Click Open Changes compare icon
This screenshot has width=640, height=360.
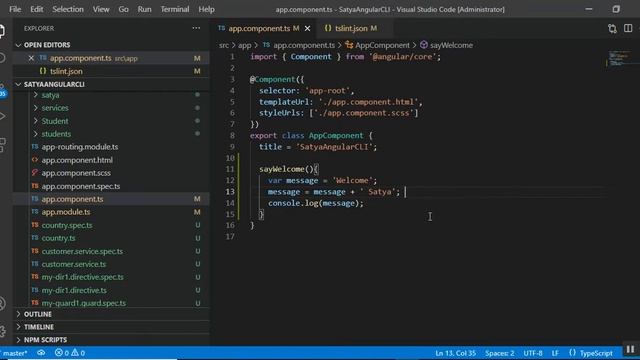pyautogui.click(x=612, y=29)
